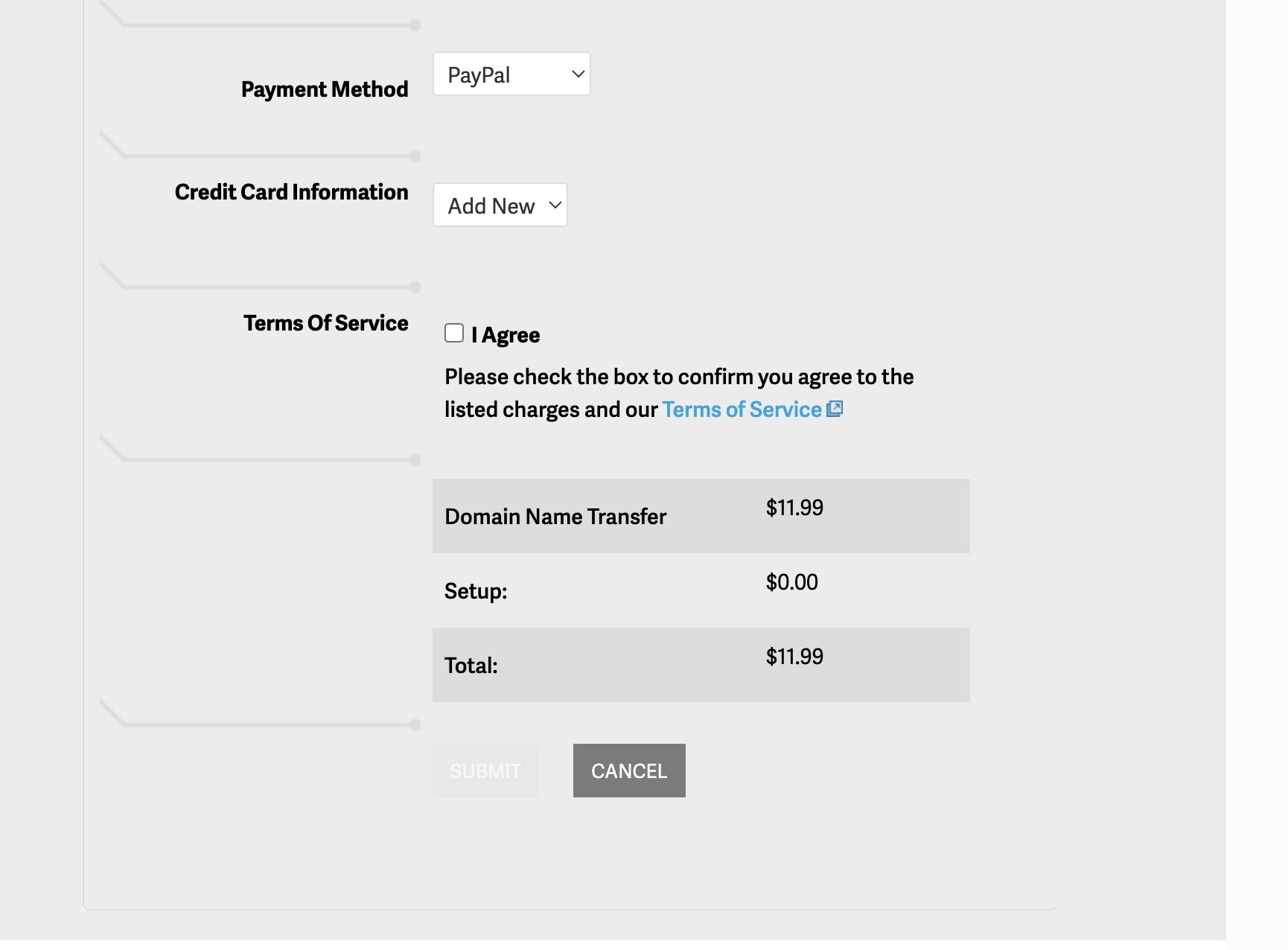
Task: Click external-link icon beside Terms of Service
Action: pos(835,409)
